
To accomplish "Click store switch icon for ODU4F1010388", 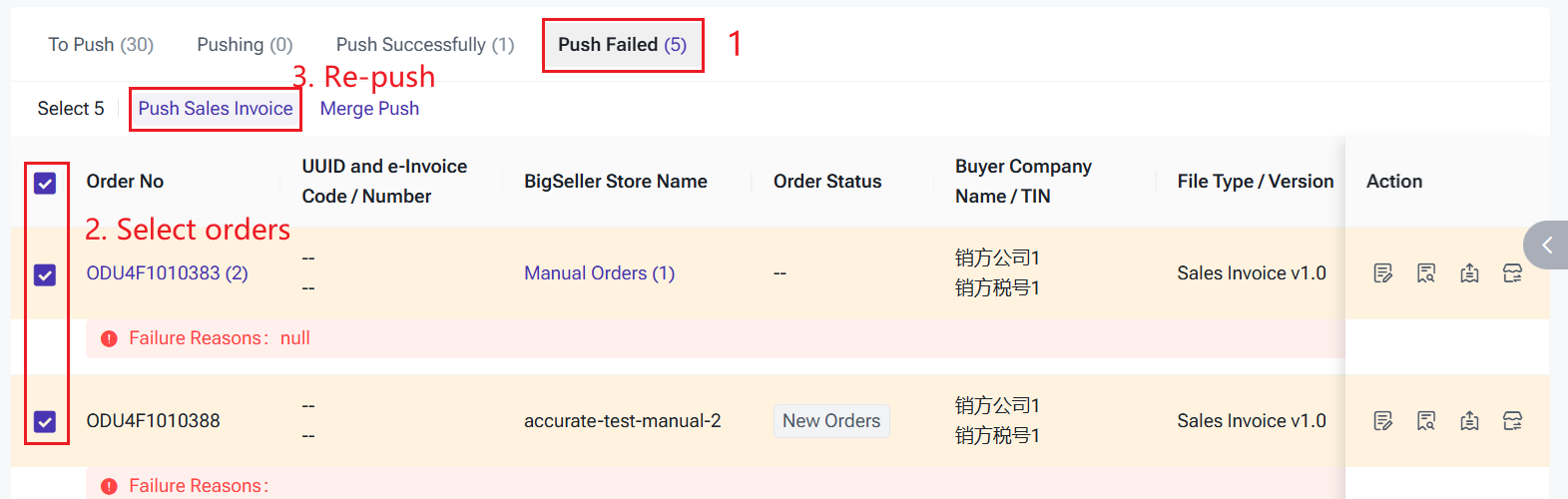I will tap(1513, 421).
